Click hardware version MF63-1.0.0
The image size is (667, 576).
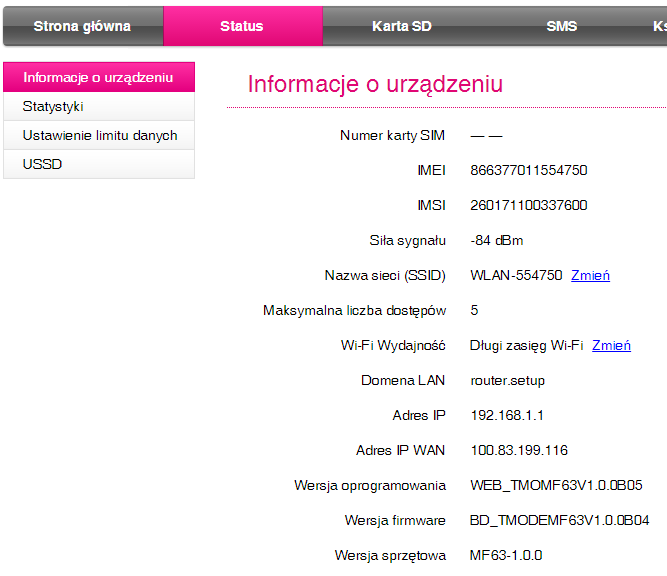[506, 555]
